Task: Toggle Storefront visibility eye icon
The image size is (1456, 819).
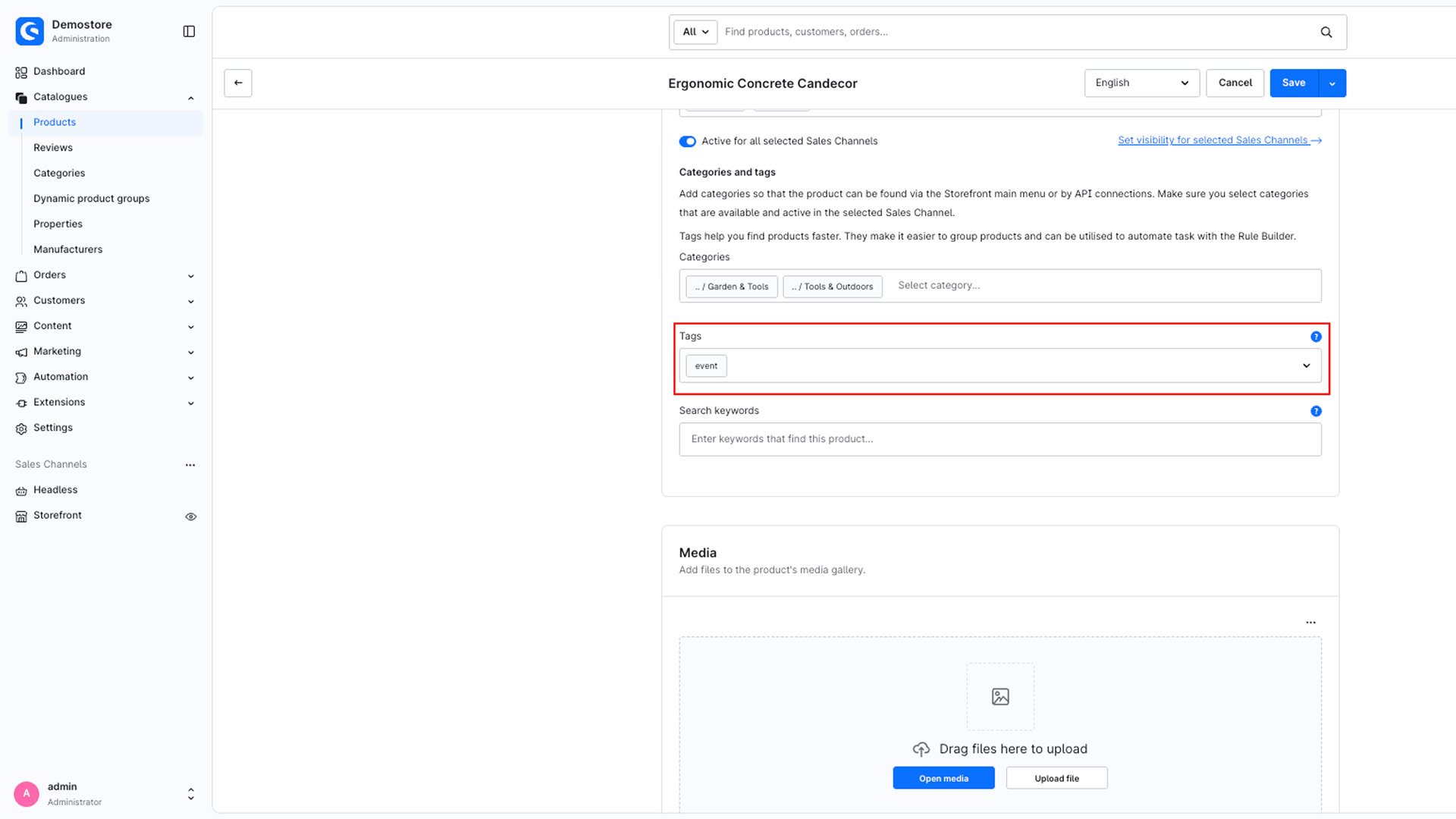Action: pyautogui.click(x=191, y=516)
